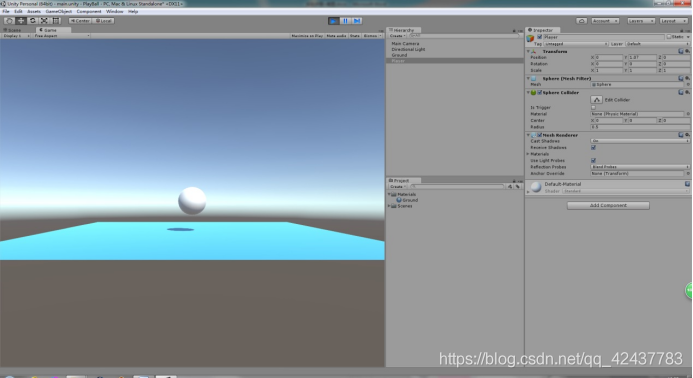Toggle Maximize on Play
This screenshot has height=378, width=693.
pos(307,36)
